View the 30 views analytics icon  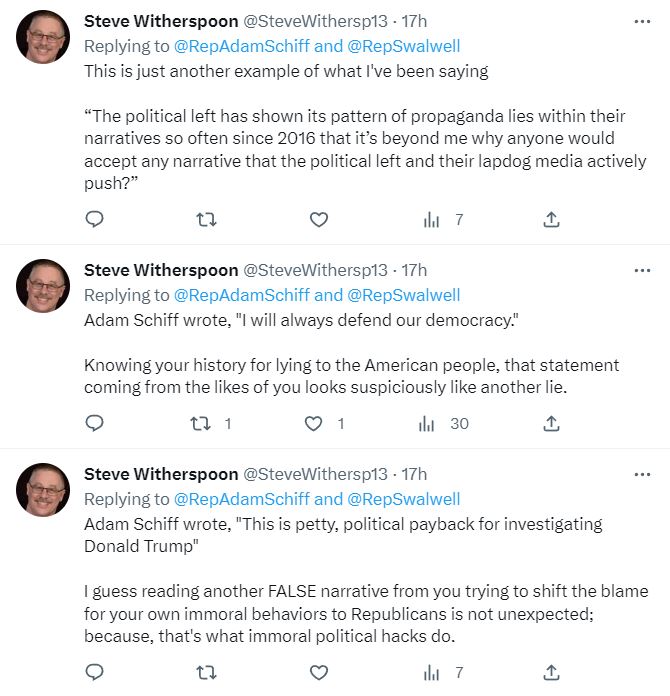pyautogui.click(x=427, y=423)
